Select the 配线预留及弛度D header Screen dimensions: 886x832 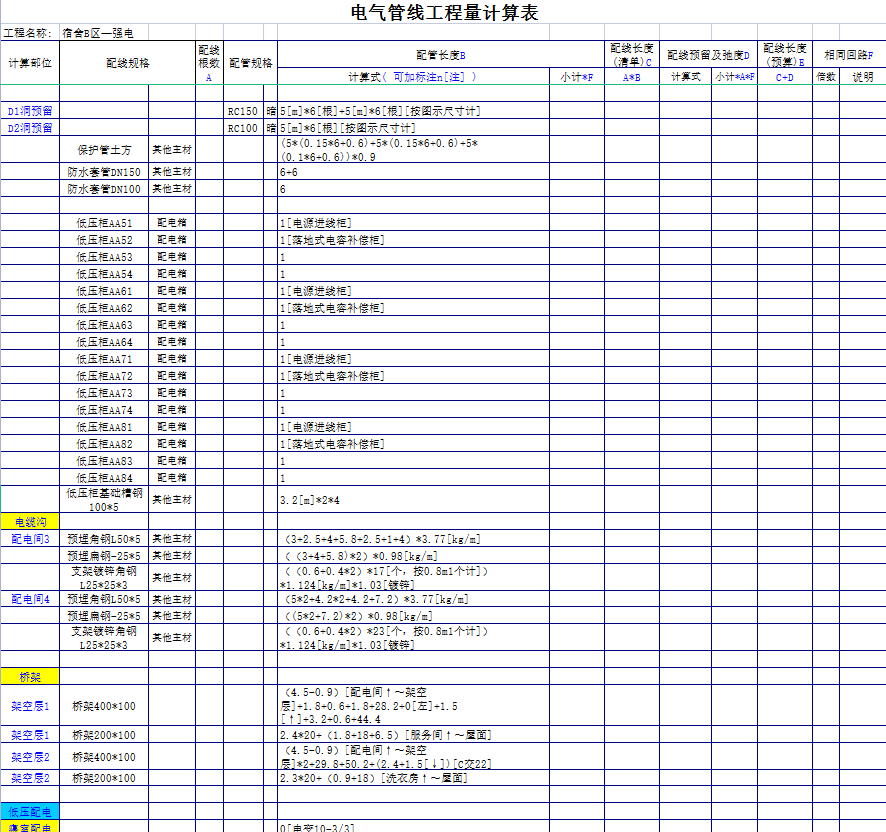click(x=708, y=55)
